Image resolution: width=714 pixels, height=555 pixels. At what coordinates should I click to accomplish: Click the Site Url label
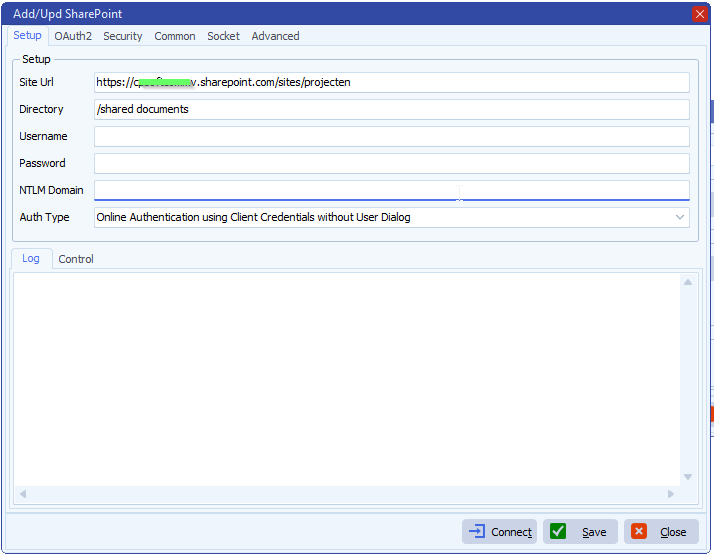click(36, 82)
